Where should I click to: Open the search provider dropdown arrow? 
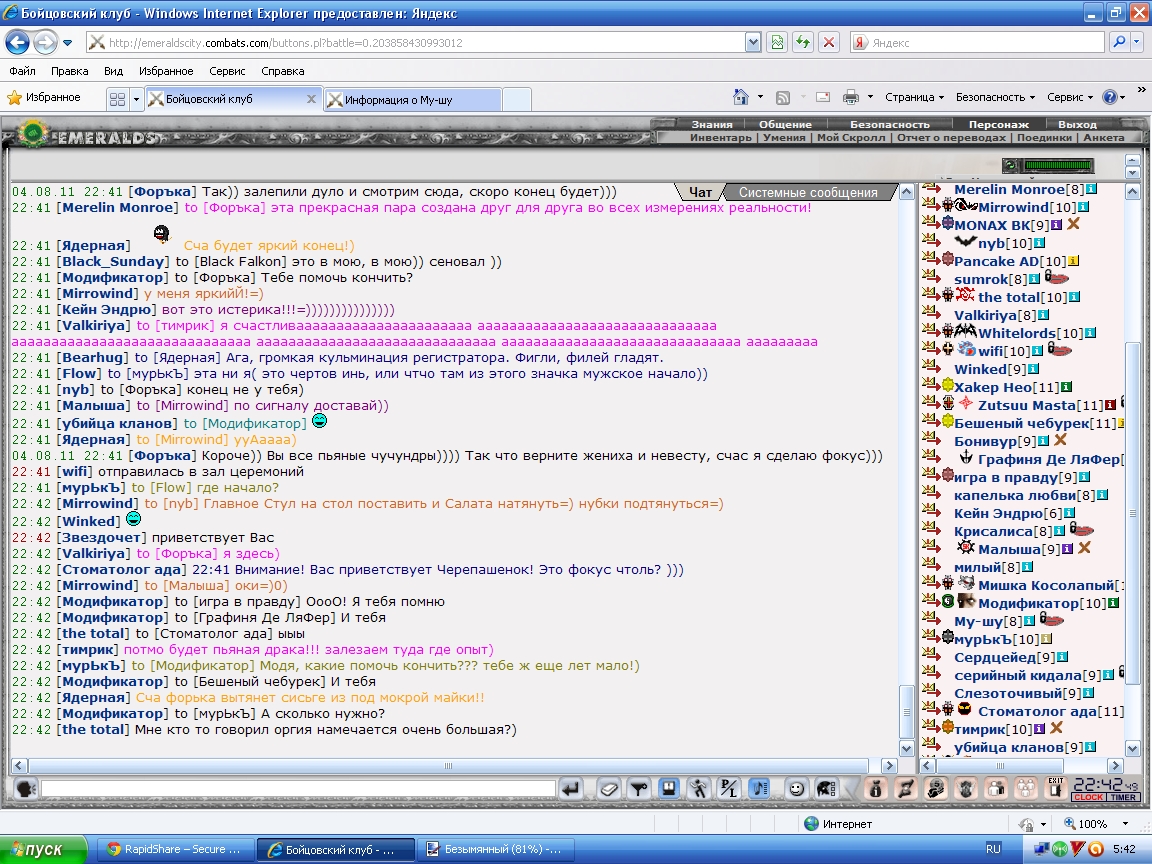(x=1137, y=43)
